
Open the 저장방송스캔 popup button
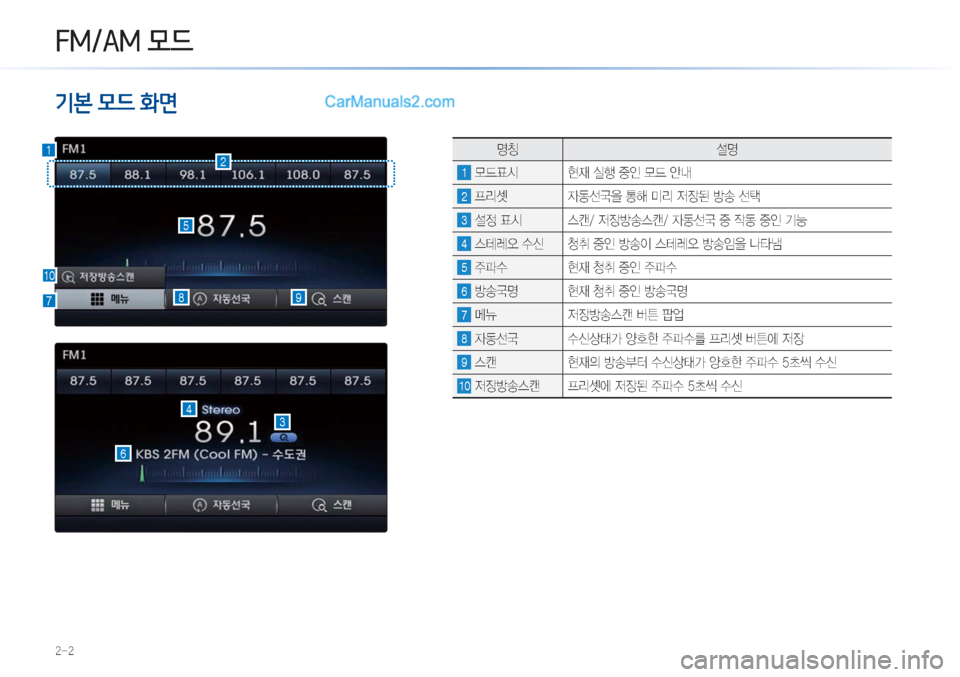(x=110, y=277)
